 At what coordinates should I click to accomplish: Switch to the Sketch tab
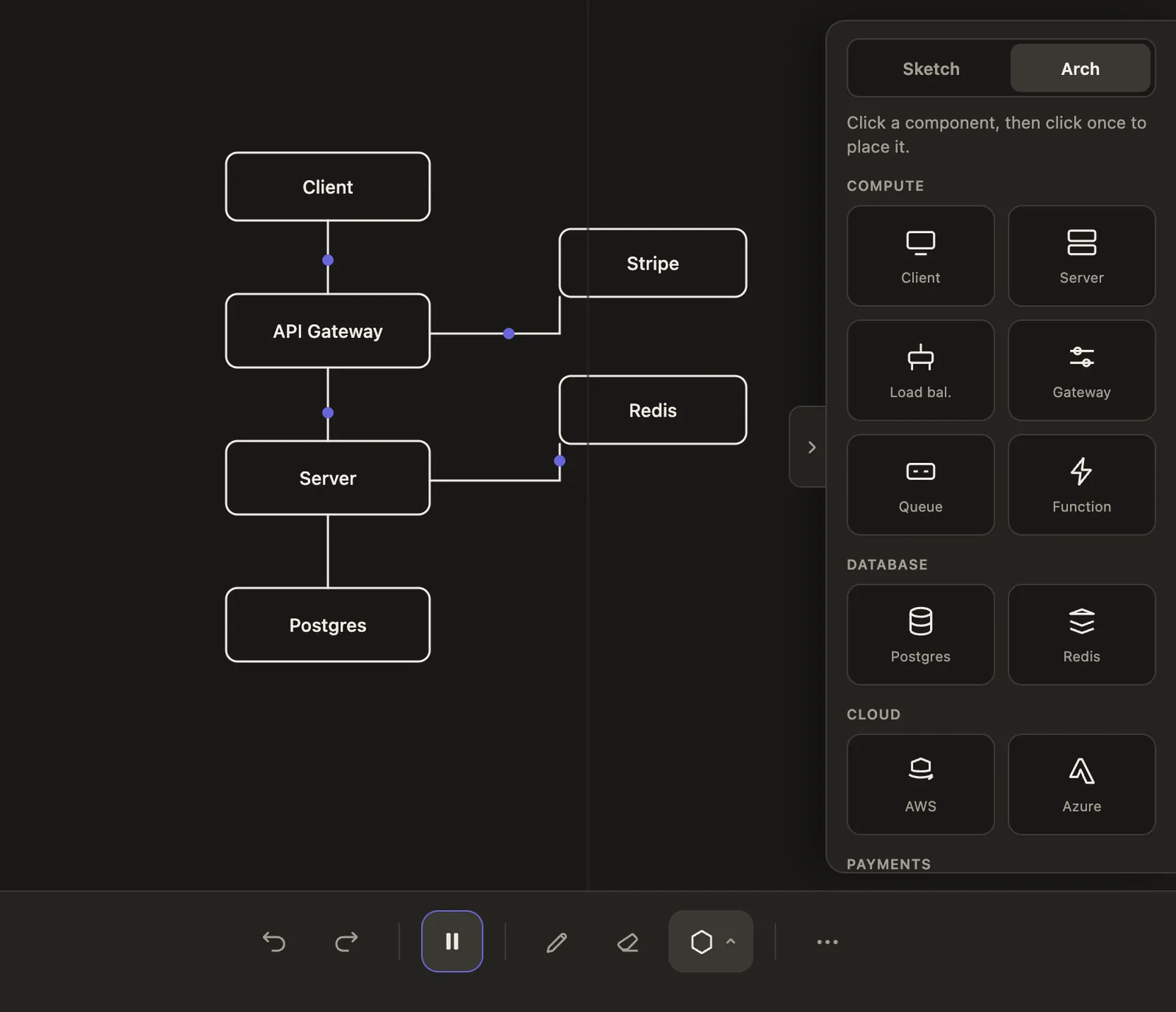(931, 68)
